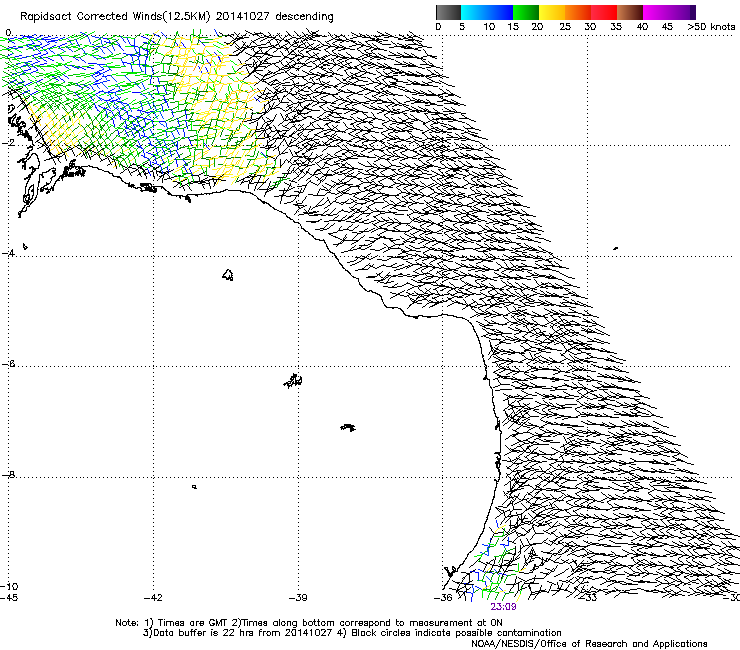The image size is (740, 650).
Task: Click the '20141027' date in the title
Action: tap(243, 16)
